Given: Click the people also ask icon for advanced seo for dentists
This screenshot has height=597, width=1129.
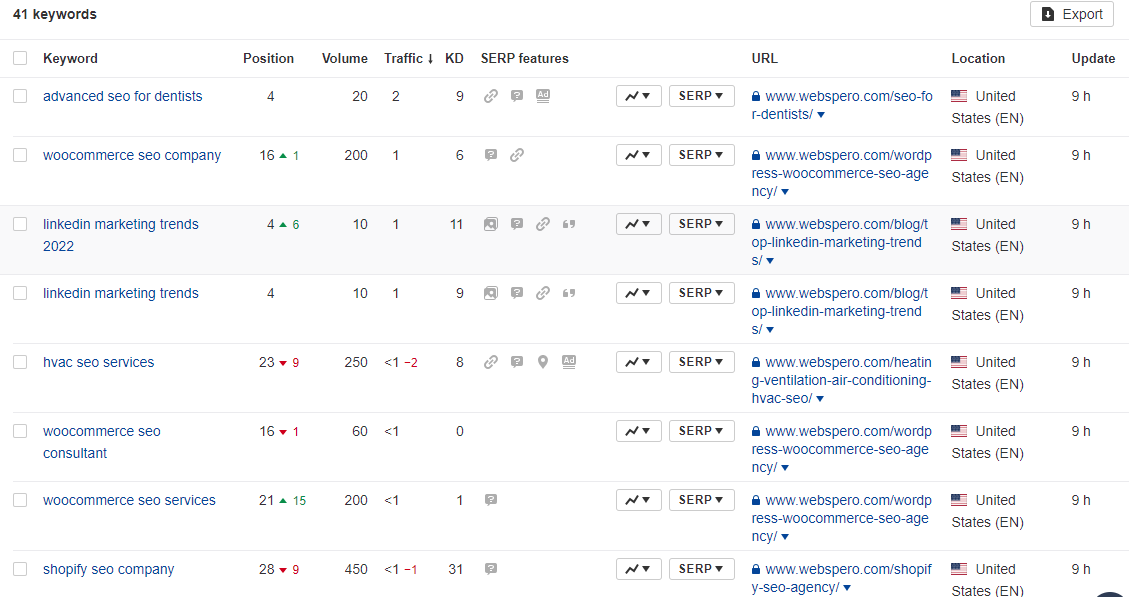Looking at the screenshot, I should (516, 96).
